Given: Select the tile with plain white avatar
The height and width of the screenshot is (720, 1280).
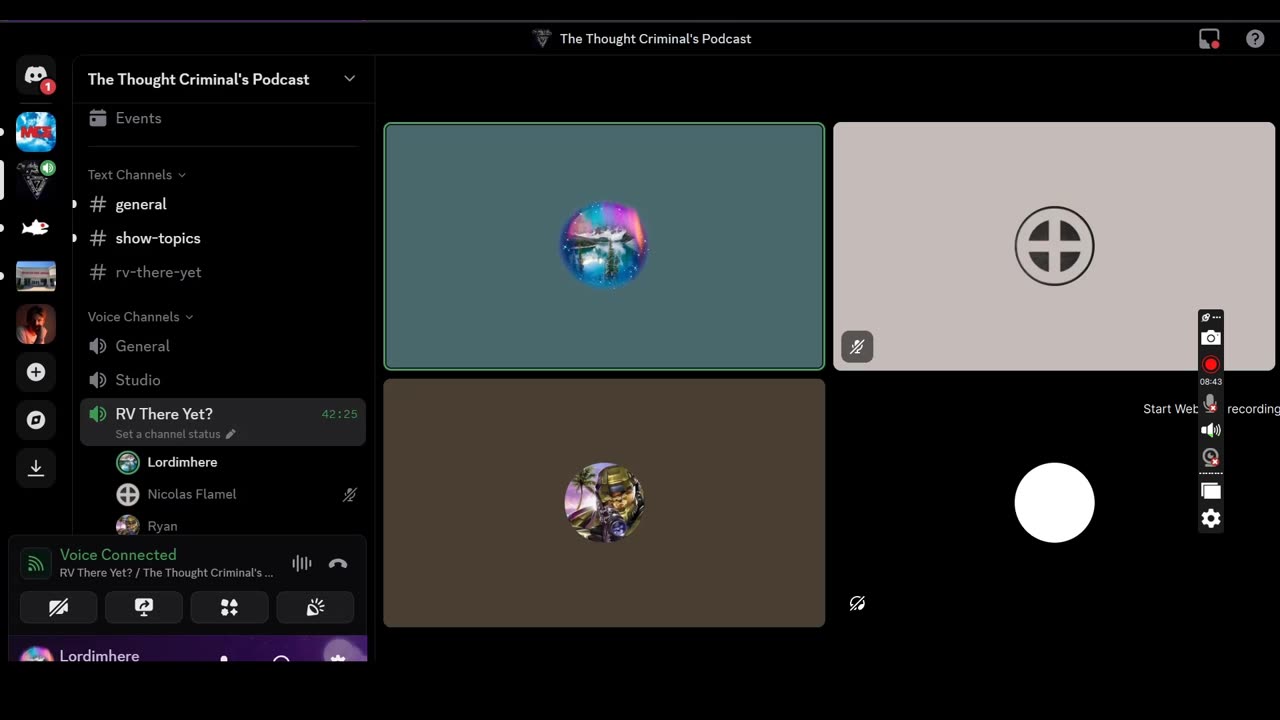Looking at the screenshot, I should [x=1054, y=503].
